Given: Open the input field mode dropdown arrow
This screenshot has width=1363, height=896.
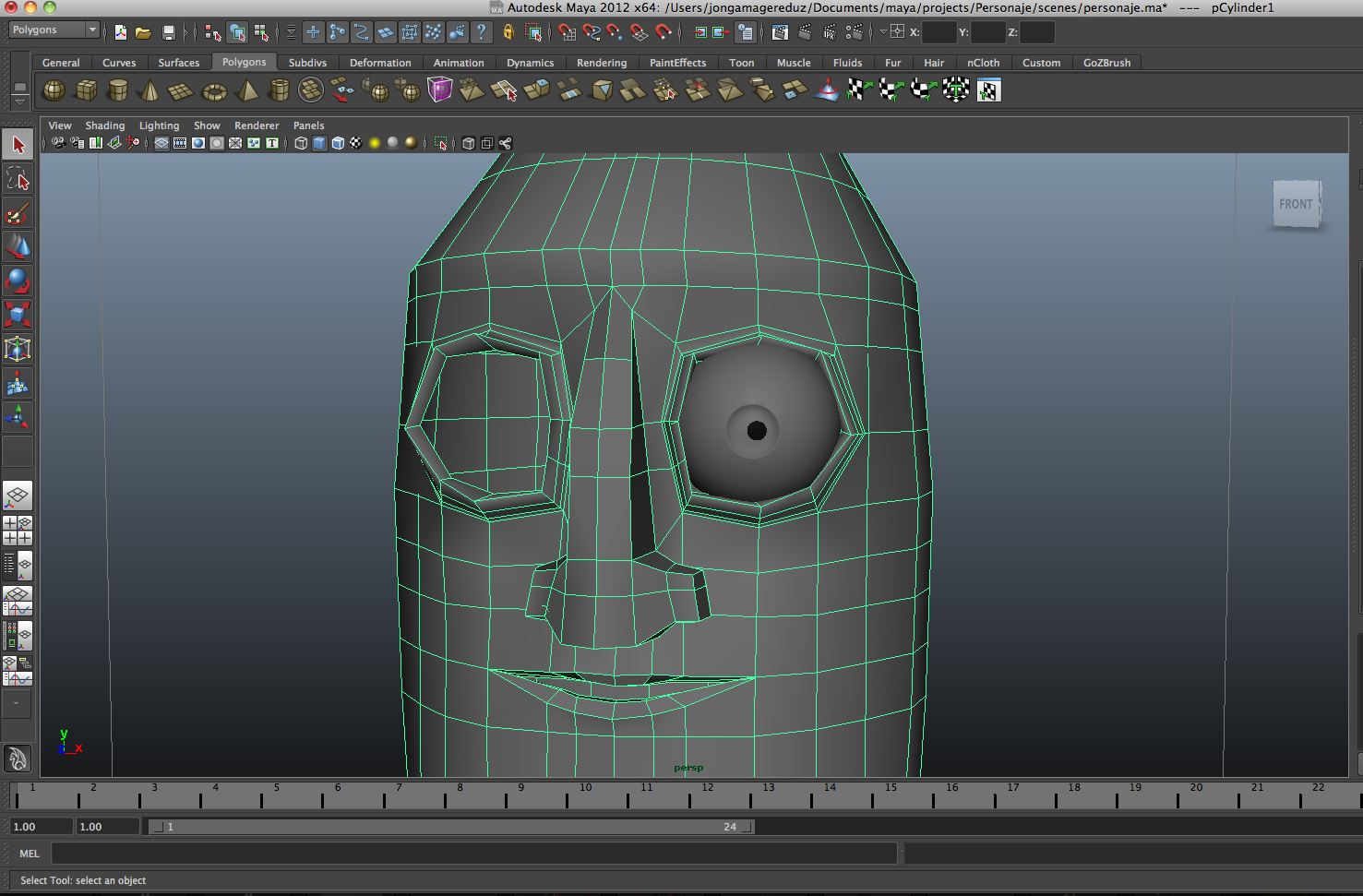Looking at the screenshot, I should 883,32.
